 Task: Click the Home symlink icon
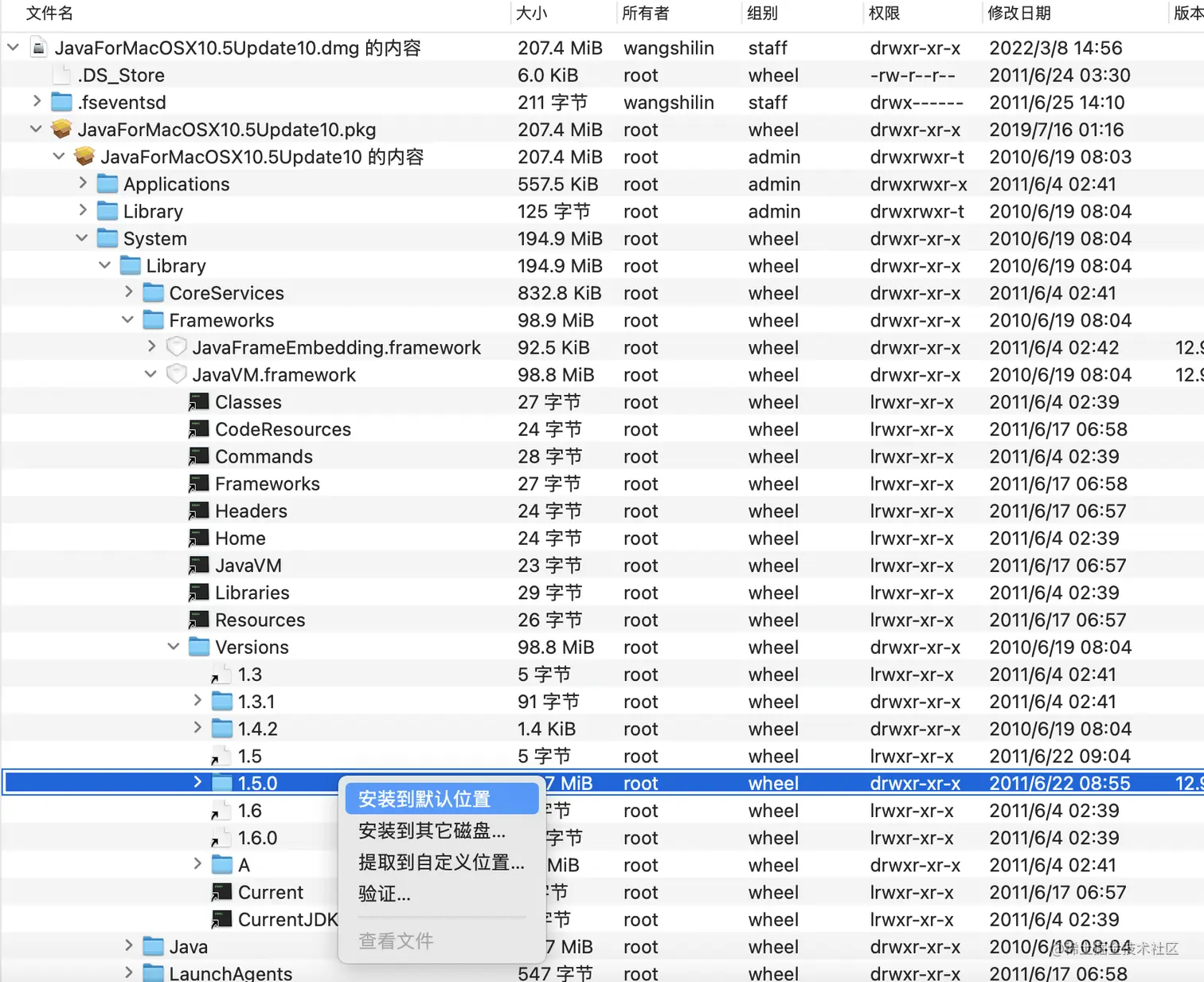click(x=199, y=538)
